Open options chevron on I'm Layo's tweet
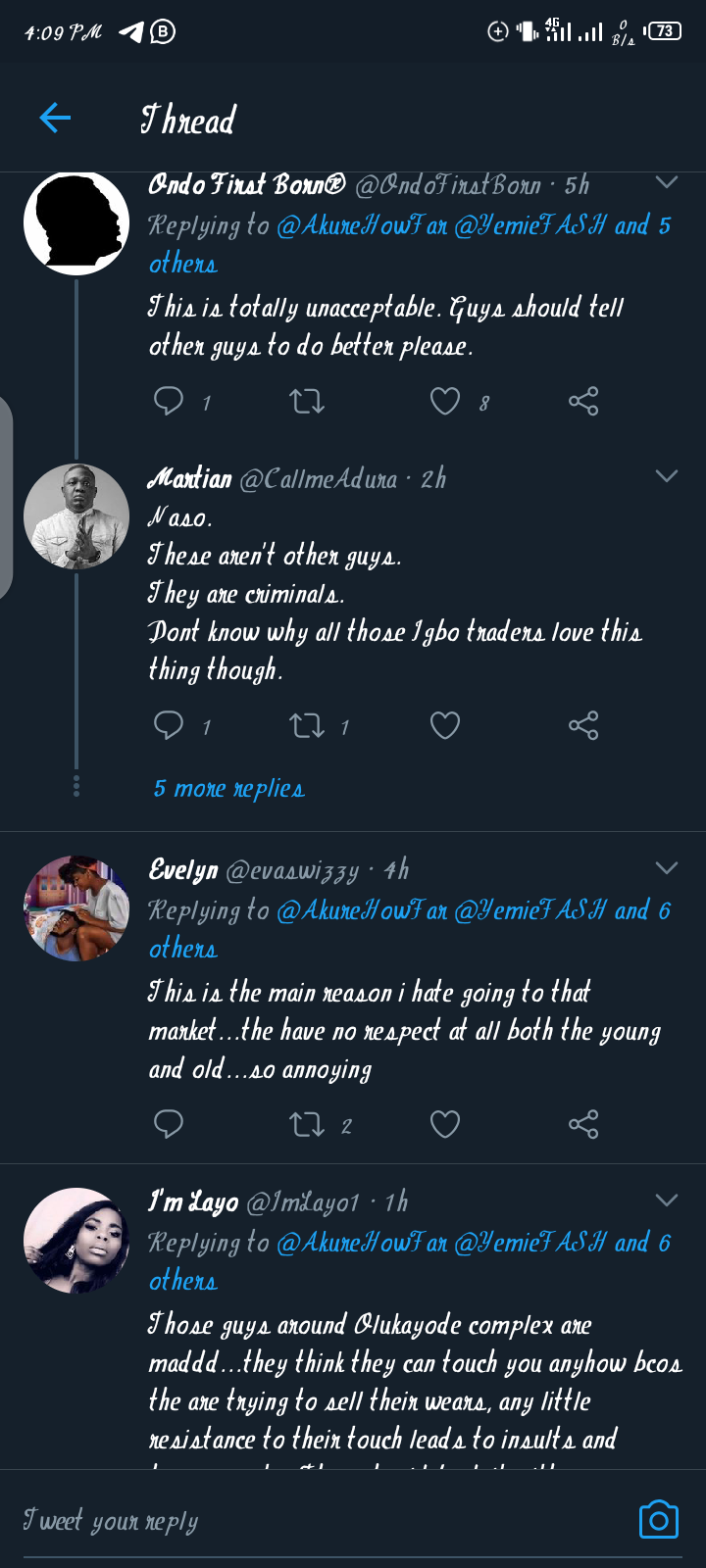This screenshot has height=1568, width=706. click(667, 1200)
